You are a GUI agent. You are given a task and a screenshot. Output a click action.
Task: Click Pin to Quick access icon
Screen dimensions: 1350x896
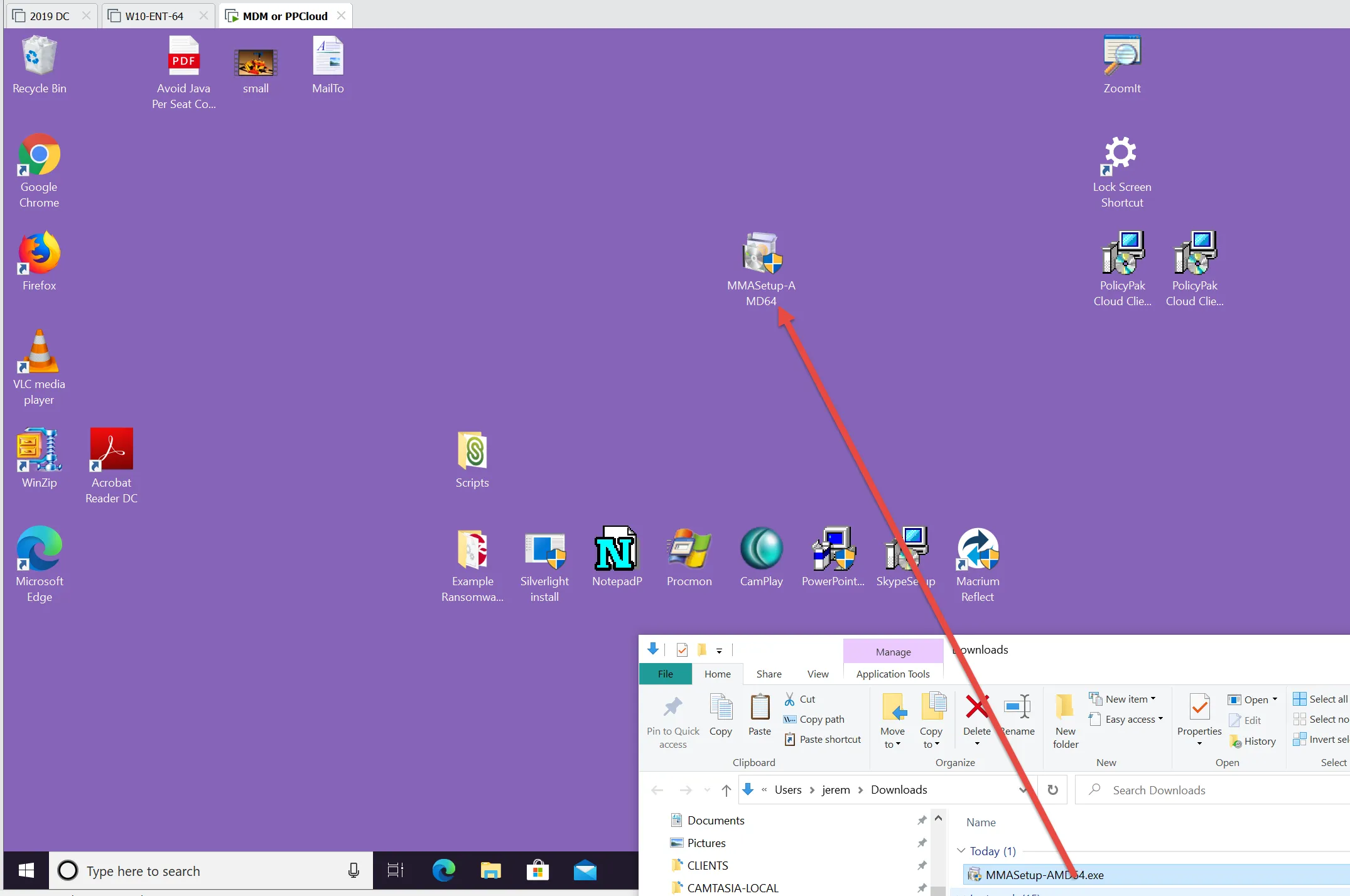coord(672,708)
